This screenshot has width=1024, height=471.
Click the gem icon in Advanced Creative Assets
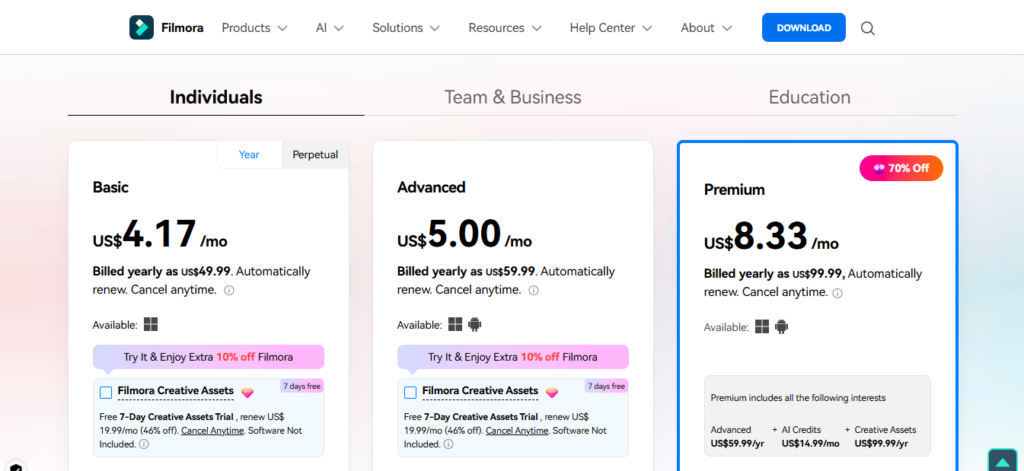tap(552, 393)
